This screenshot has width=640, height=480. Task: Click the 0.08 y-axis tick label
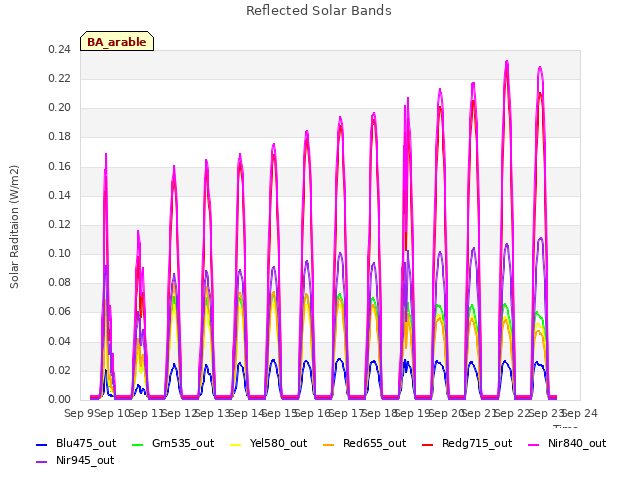59,282
